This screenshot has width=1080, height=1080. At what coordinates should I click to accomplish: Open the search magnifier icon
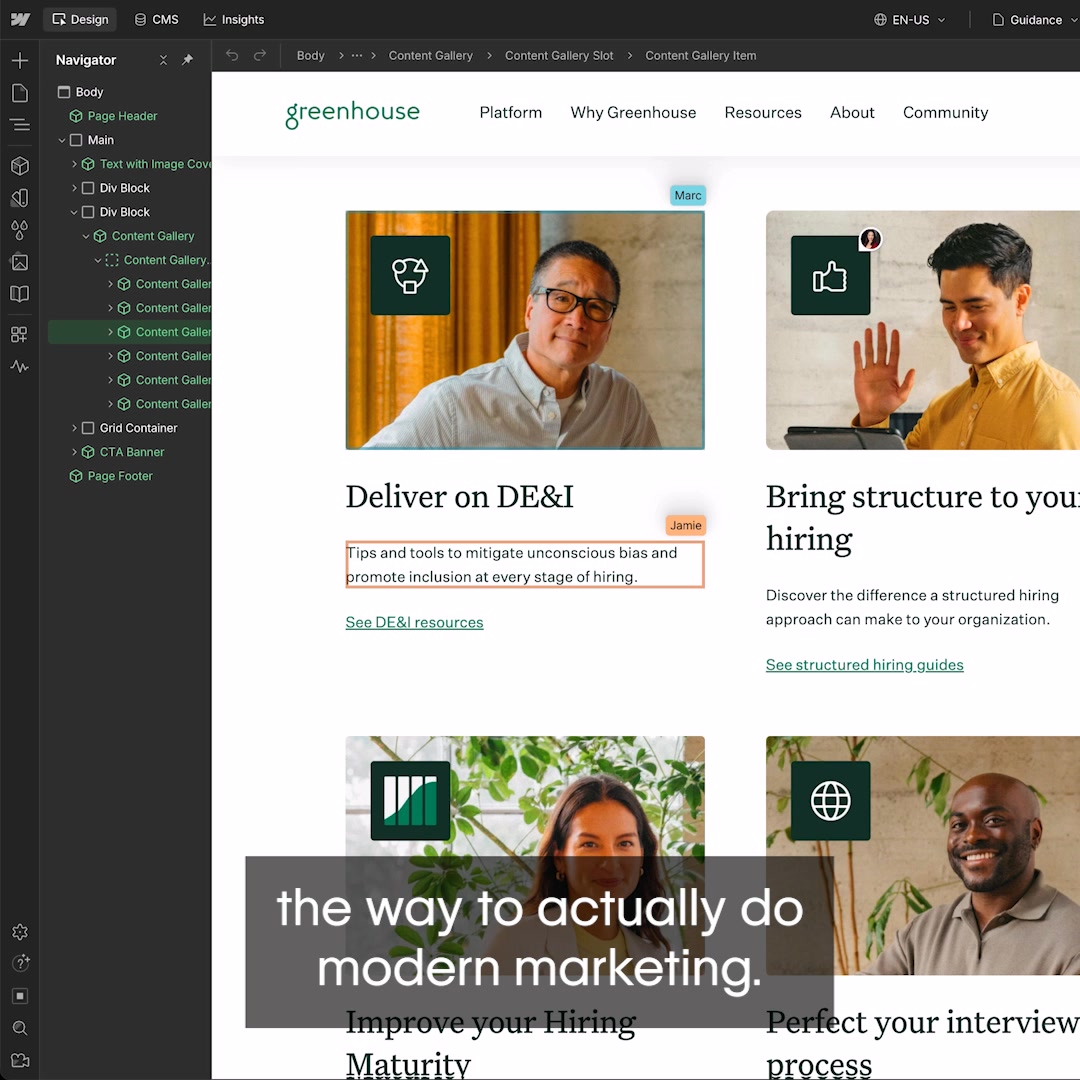20,1028
